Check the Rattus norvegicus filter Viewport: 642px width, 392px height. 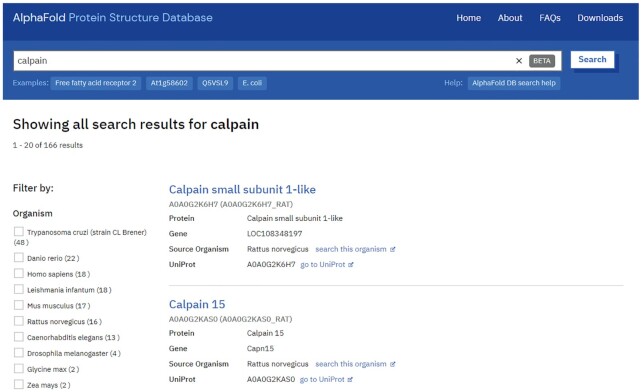(x=19, y=321)
